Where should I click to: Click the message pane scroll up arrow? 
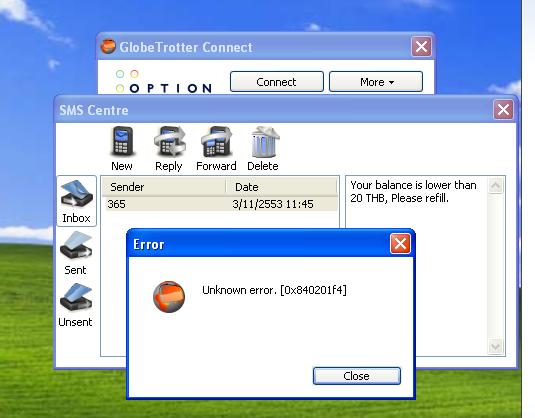coord(495,186)
